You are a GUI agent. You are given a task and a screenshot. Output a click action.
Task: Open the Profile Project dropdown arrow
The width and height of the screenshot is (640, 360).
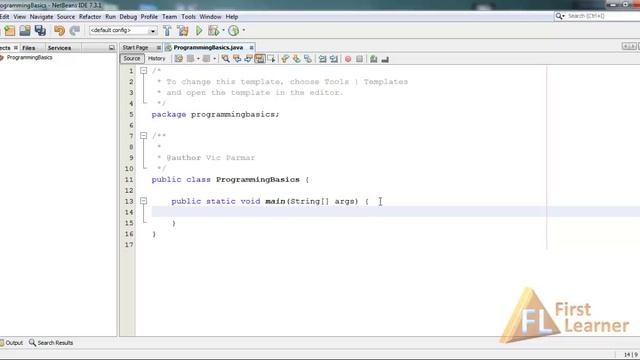tap(244, 30)
